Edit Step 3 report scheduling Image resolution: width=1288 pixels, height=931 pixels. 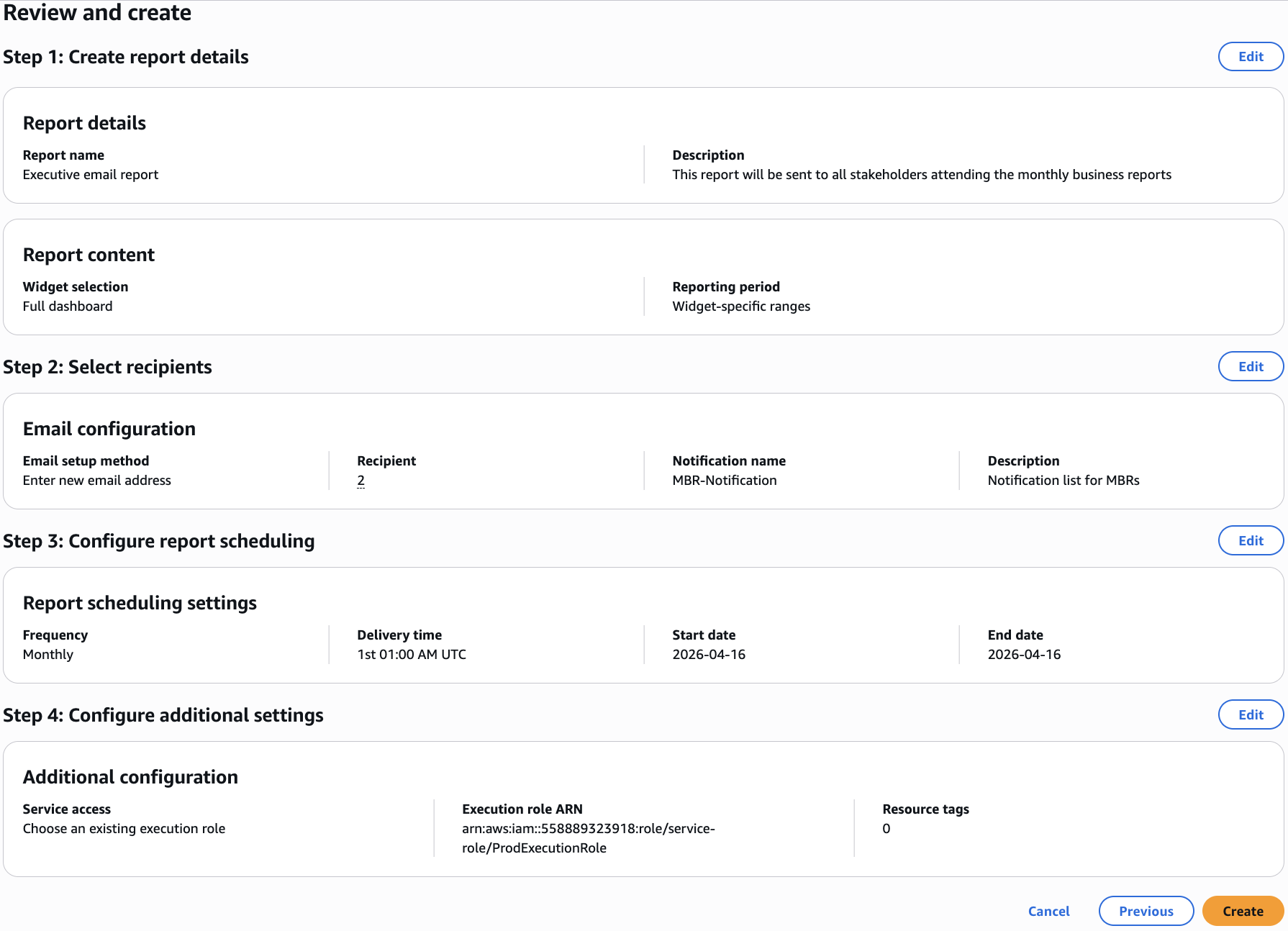pyautogui.click(x=1251, y=541)
